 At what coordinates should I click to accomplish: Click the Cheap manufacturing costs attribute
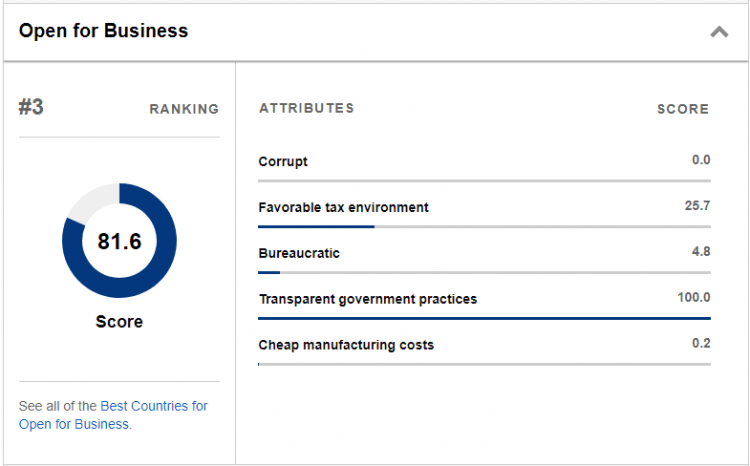pyautogui.click(x=346, y=345)
